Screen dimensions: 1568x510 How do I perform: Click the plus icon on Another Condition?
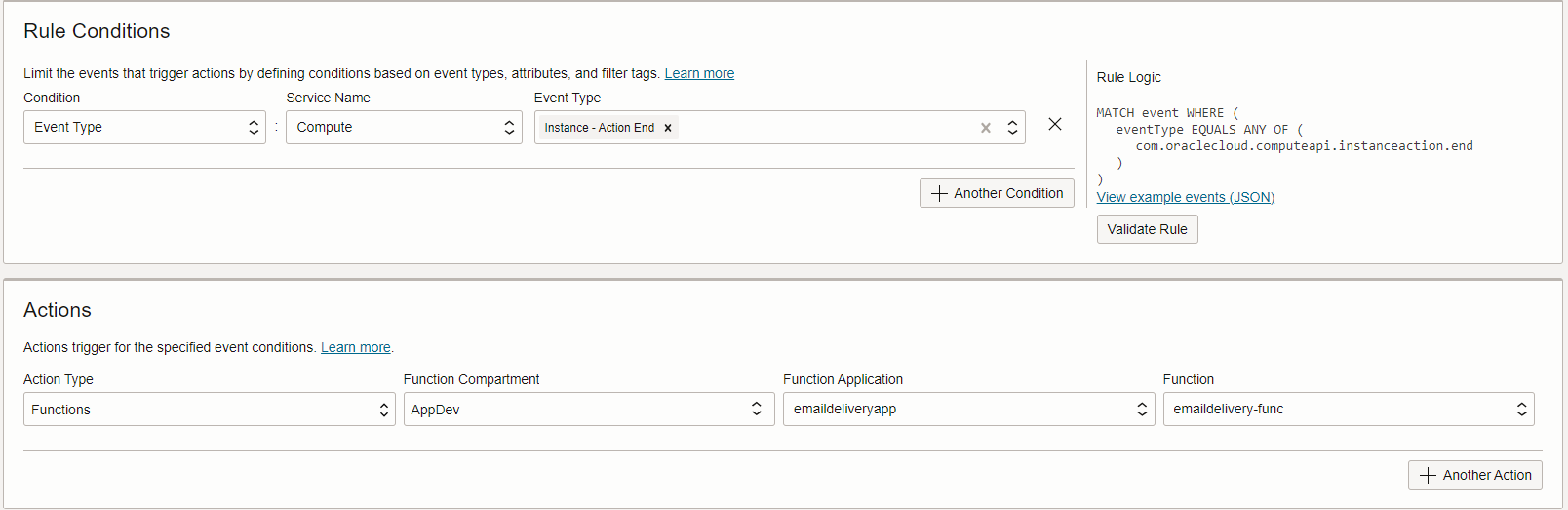(939, 193)
